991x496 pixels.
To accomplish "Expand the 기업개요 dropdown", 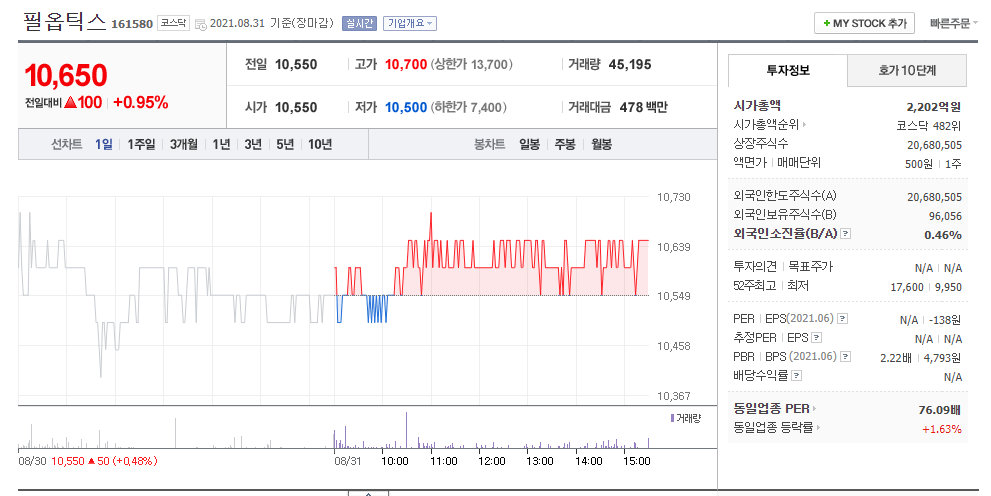I will click(x=410, y=23).
